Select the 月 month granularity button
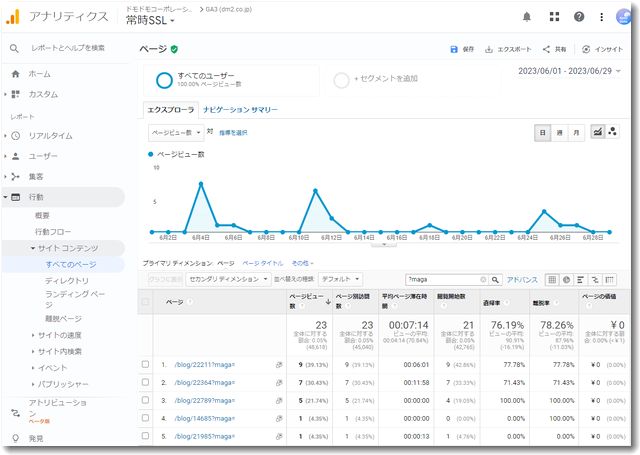640x455 pixels. tap(576, 133)
